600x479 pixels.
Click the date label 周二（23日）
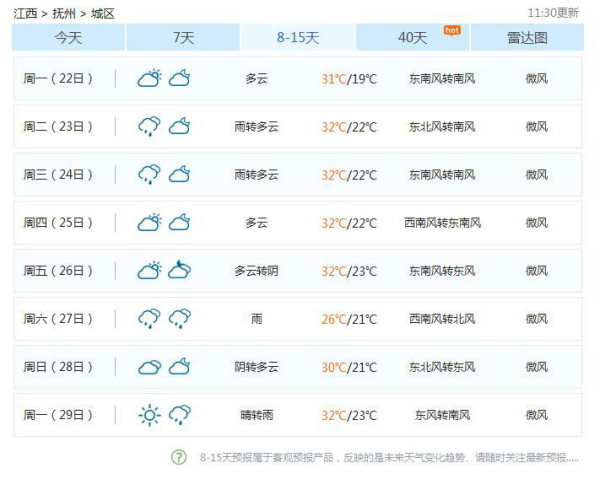(58, 127)
